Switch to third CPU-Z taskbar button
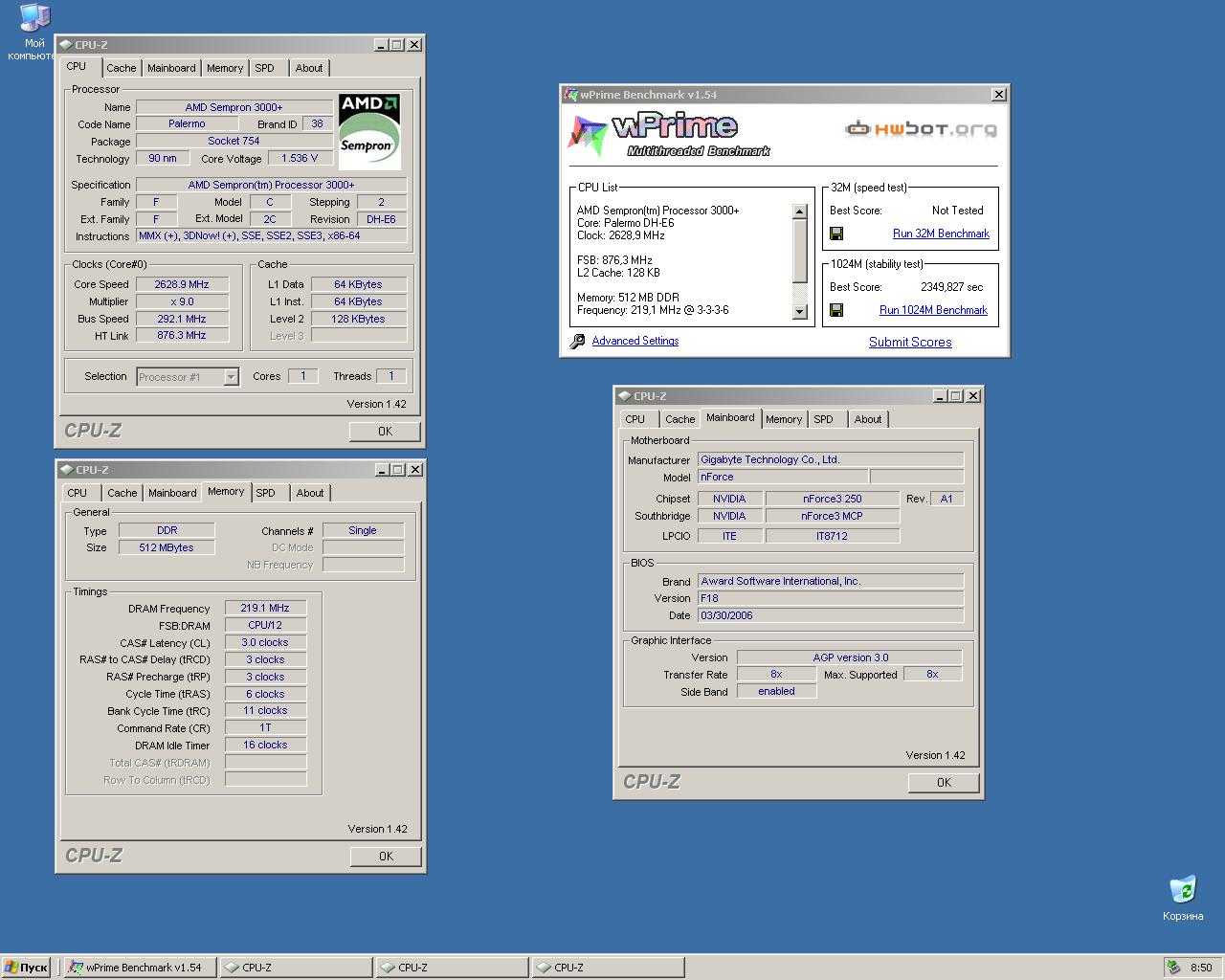Image resolution: width=1225 pixels, height=980 pixels. pyautogui.click(x=608, y=968)
